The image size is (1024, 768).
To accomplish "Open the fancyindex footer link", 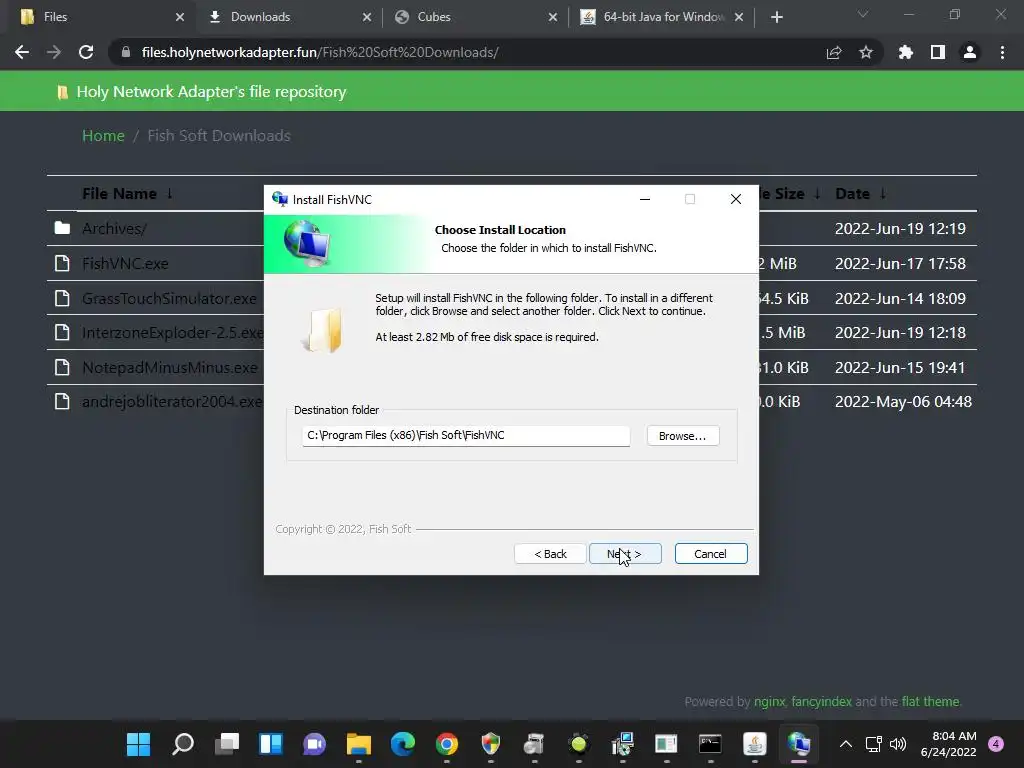I will point(822,701).
